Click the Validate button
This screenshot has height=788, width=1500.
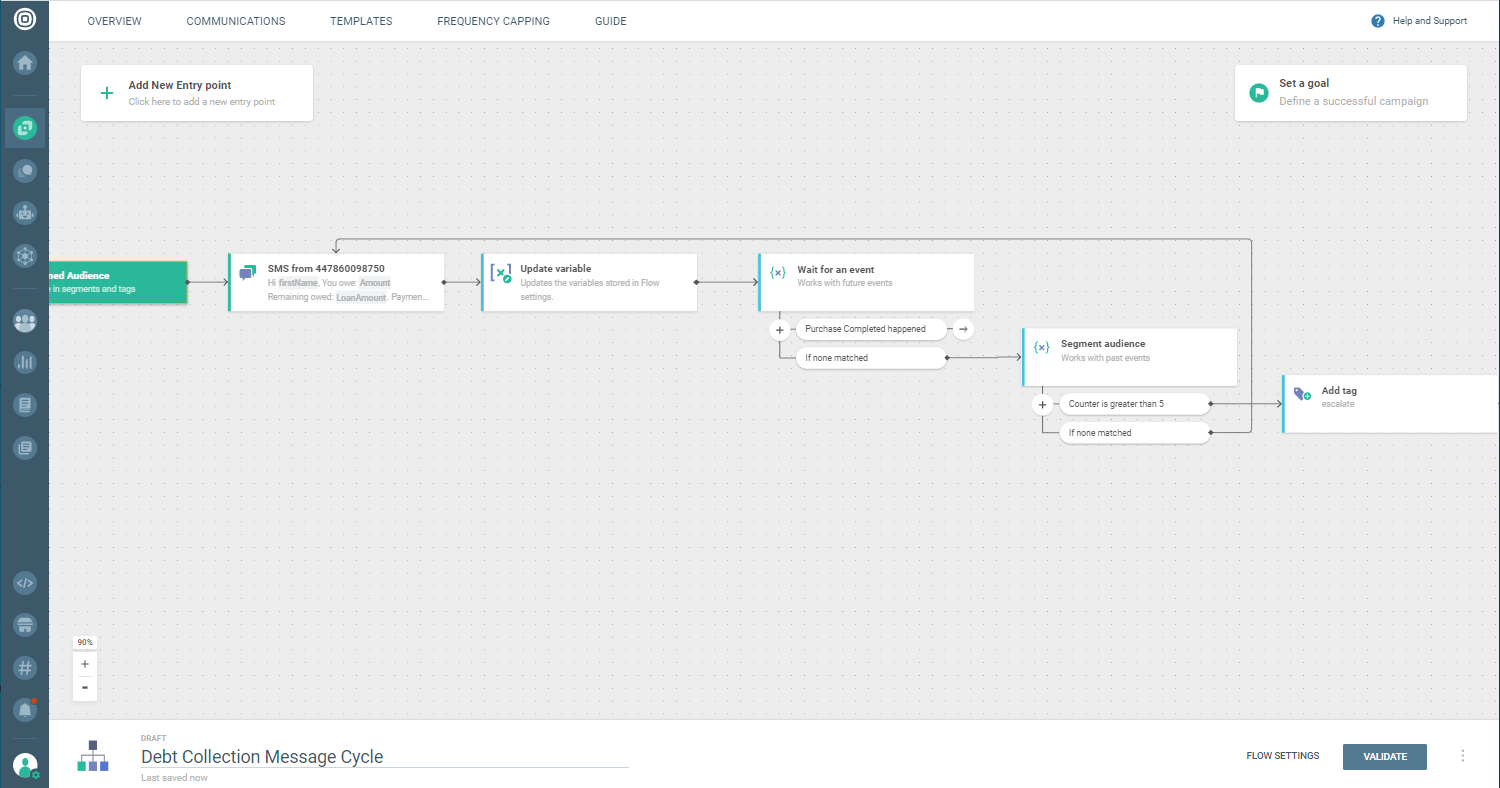pos(1384,757)
